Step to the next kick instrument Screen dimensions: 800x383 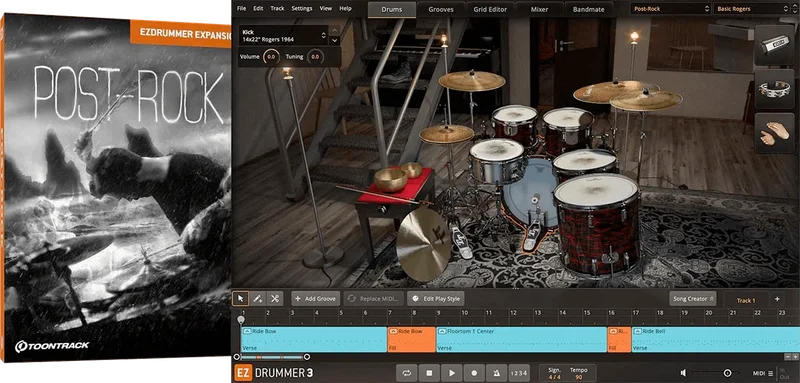point(335,40)
